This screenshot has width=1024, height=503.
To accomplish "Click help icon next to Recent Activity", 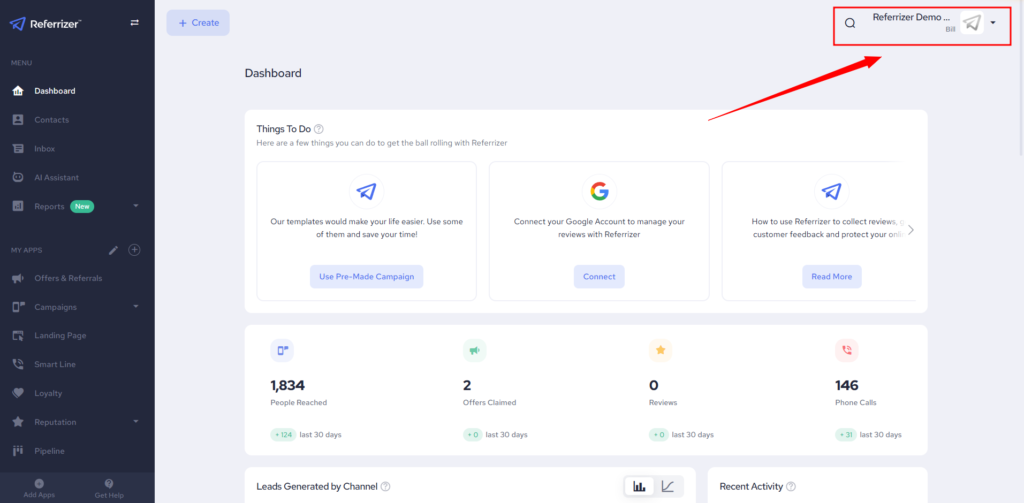I will [x=791, y=487].
